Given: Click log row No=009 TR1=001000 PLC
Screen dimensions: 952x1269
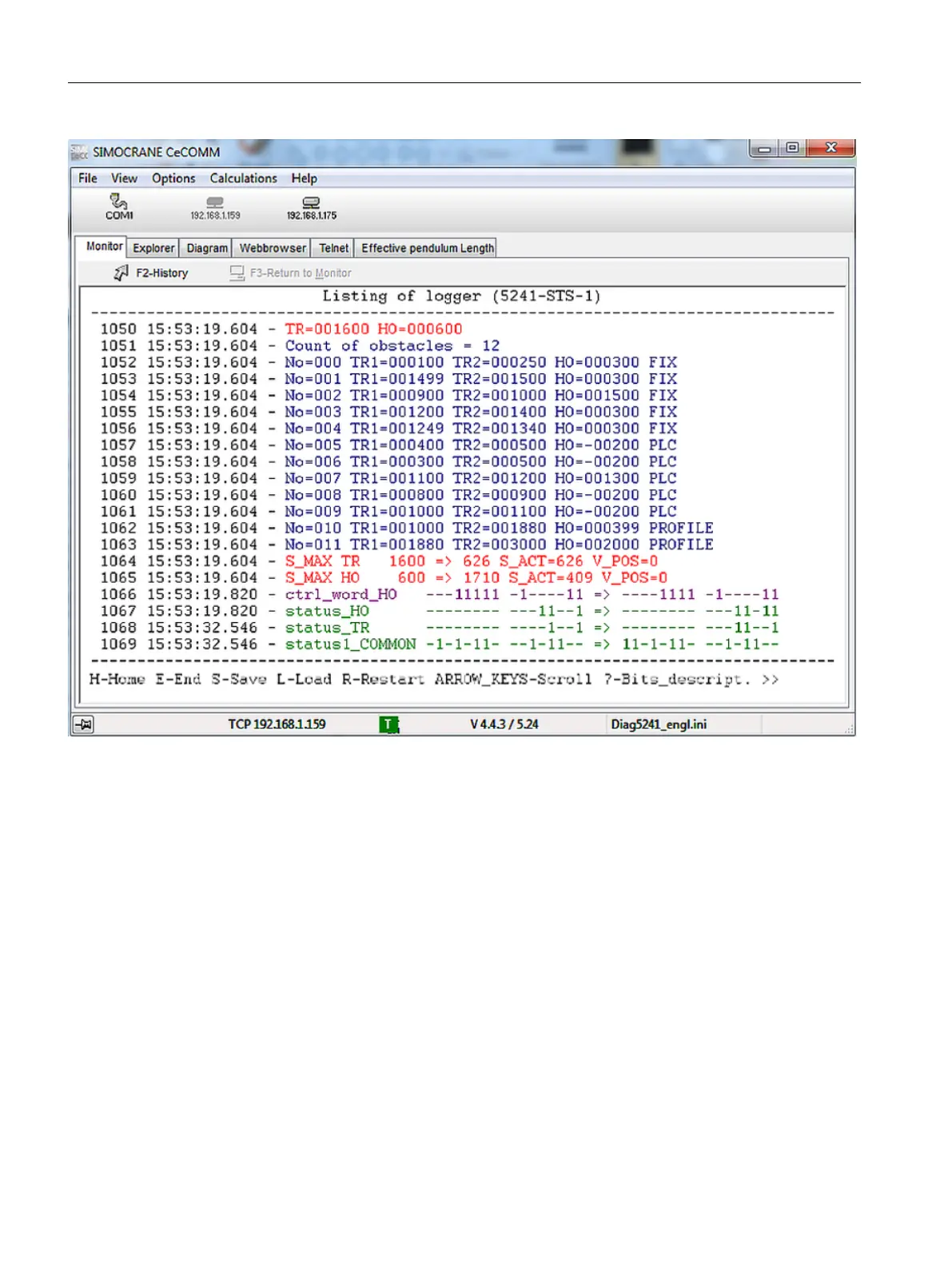Looking at the screenshot, I should pyautogui.click(x=388, y=512).
